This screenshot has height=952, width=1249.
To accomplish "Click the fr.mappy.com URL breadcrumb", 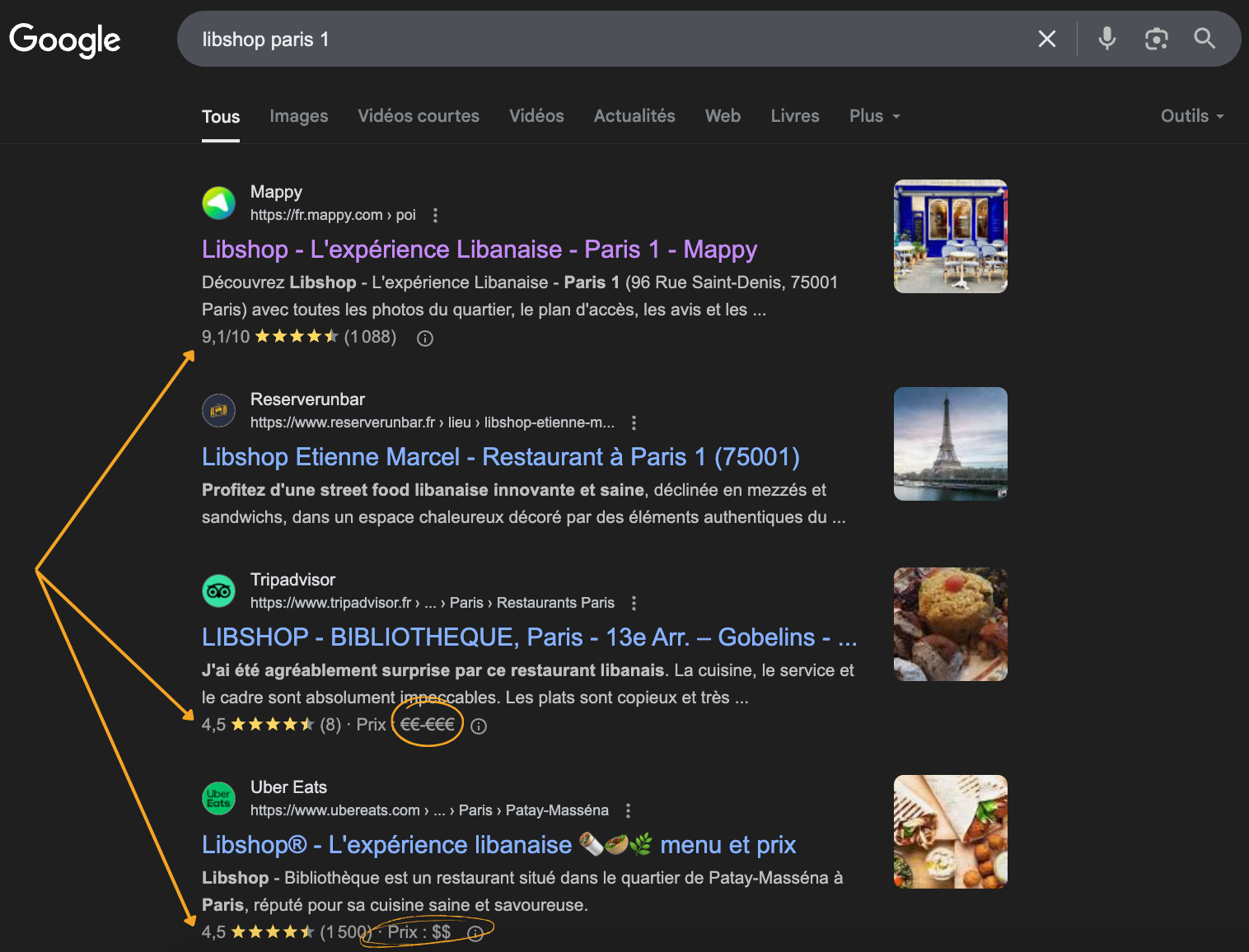I will coord(333,215).
